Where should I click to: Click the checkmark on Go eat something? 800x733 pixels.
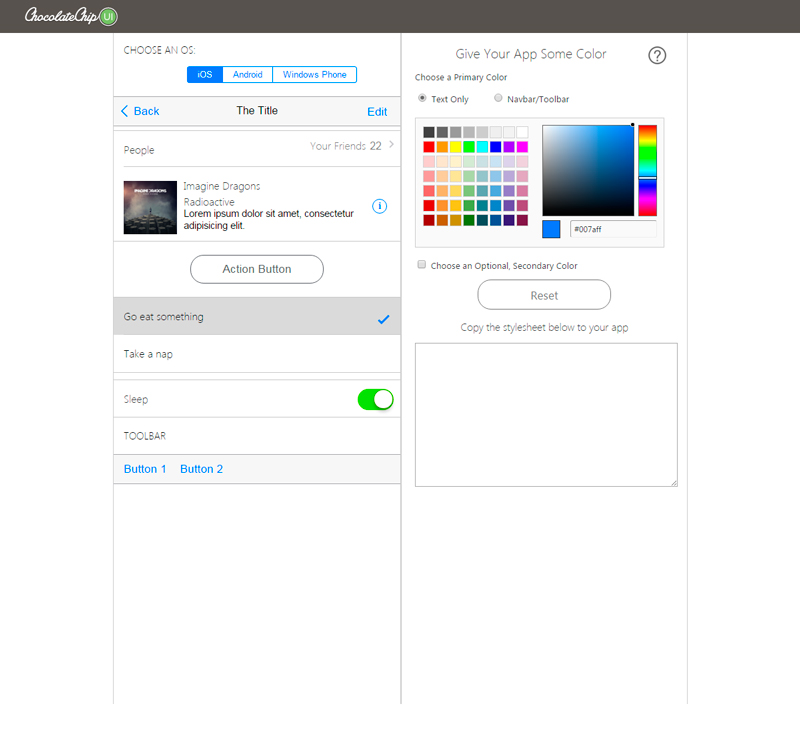pos(383,319)
